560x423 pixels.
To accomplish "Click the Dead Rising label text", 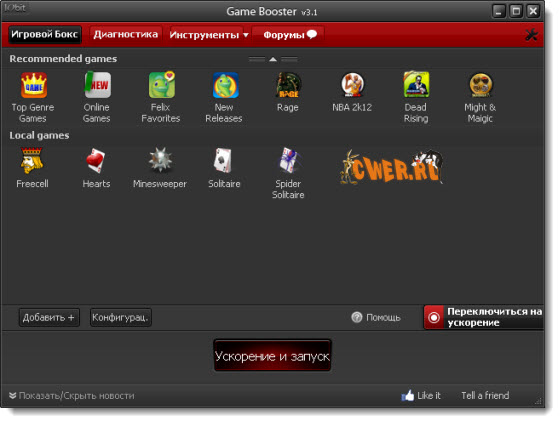I will 416,113.
